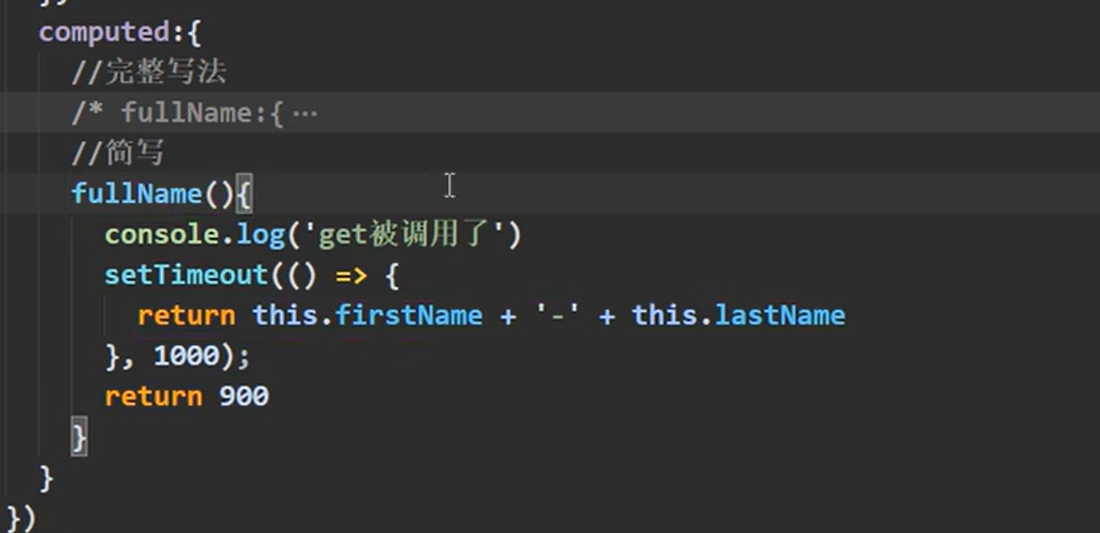The height and width of the screenshot is (533, 1100).
Task: Click the highlighted closing brace of fullName
Action: [x=79, y=437]
